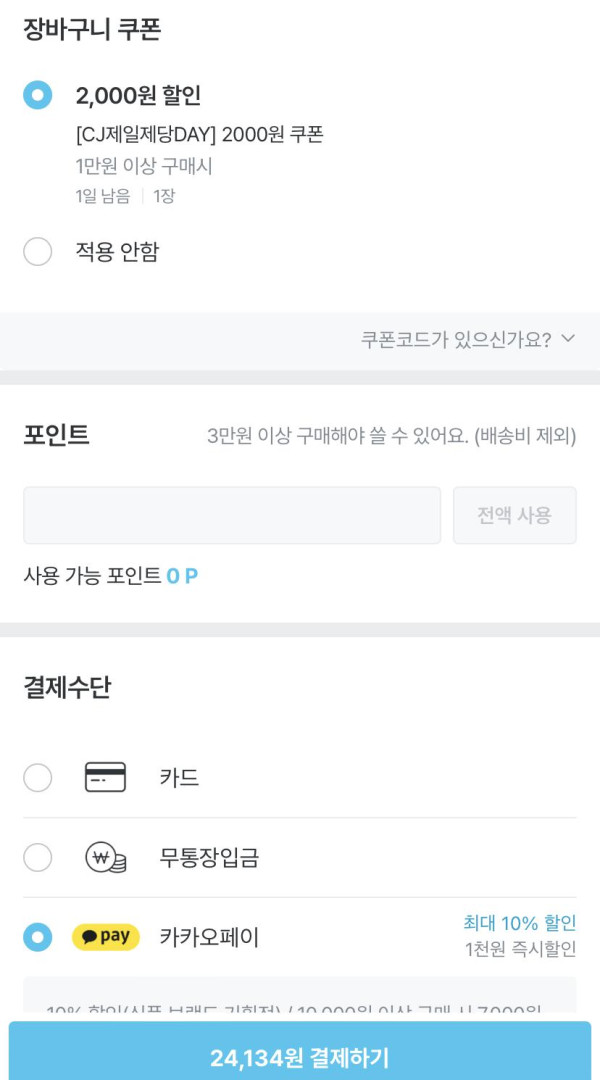Click the 쿠폰코드가 있으신가요? text
600x1080 pixels.
(x=456, y=340)
